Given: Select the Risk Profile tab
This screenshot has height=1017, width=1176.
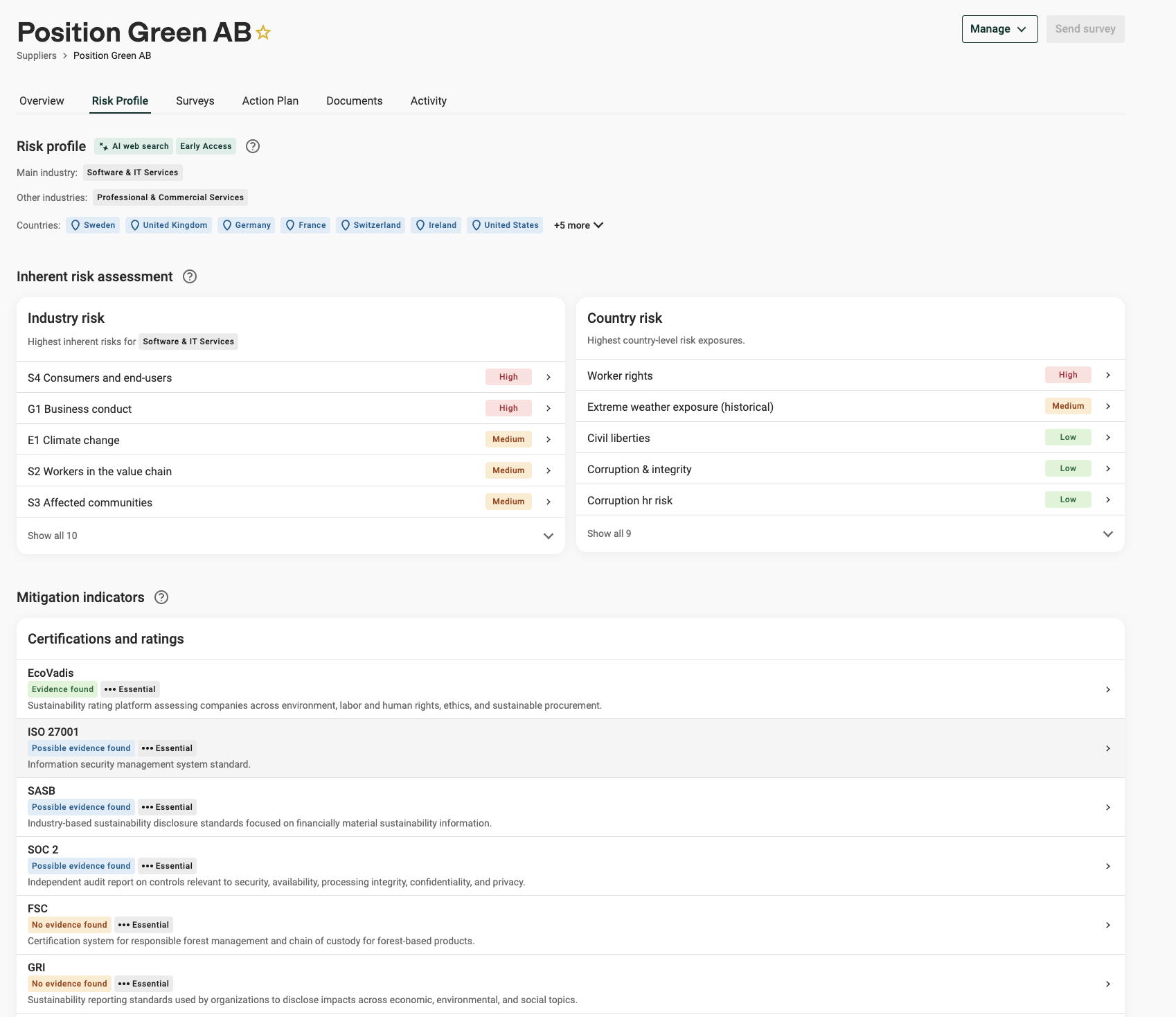Looking at the screenshot, I should click(120, 100).
